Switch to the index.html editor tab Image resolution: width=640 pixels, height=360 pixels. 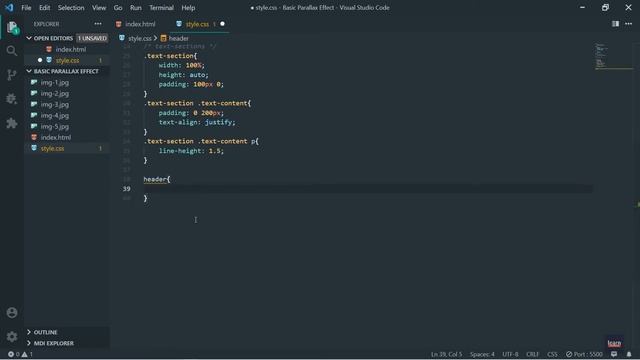pyautogui.click(x=140, y=24)
